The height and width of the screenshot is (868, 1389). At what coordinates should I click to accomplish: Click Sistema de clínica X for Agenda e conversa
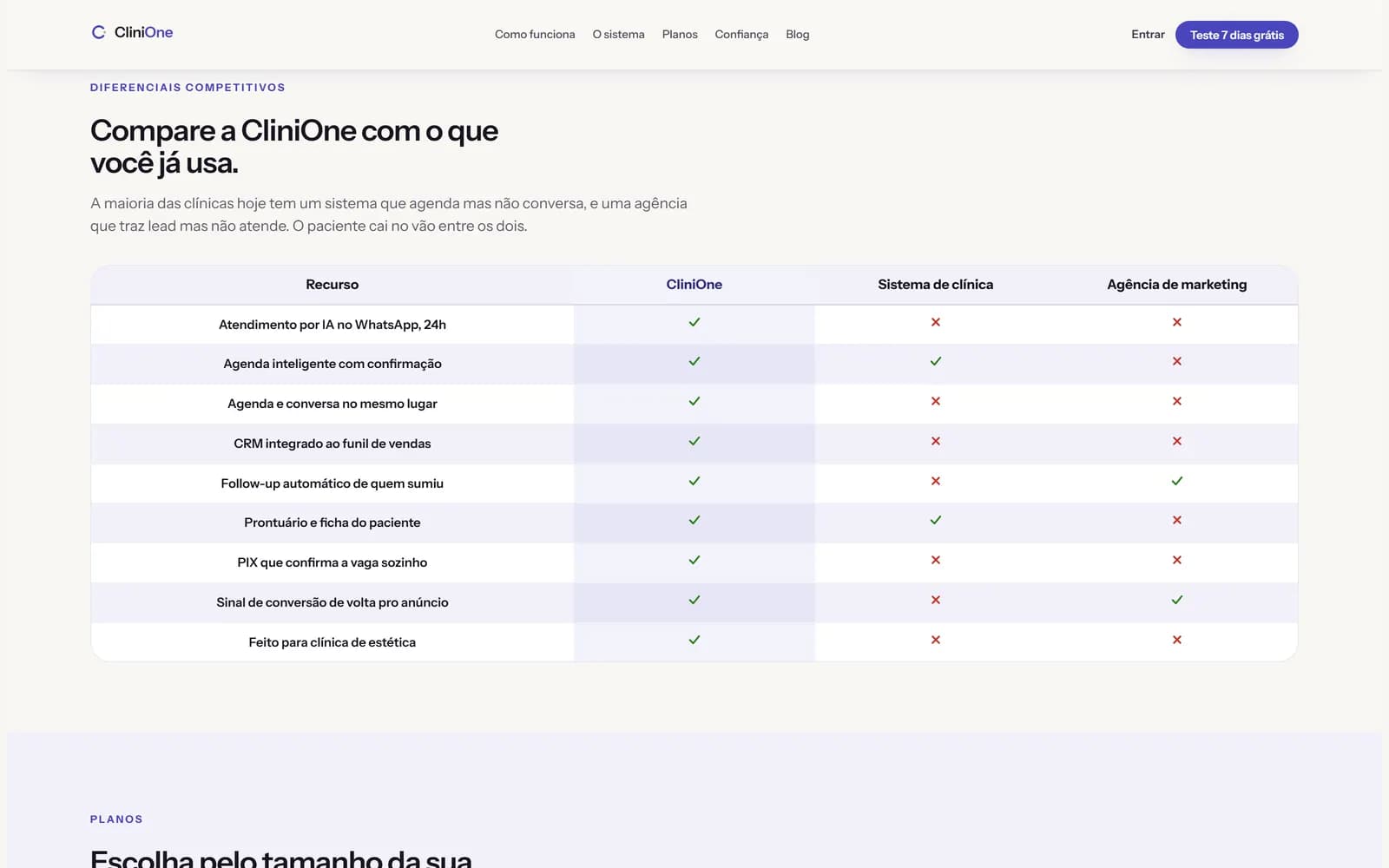click(936, 401)
